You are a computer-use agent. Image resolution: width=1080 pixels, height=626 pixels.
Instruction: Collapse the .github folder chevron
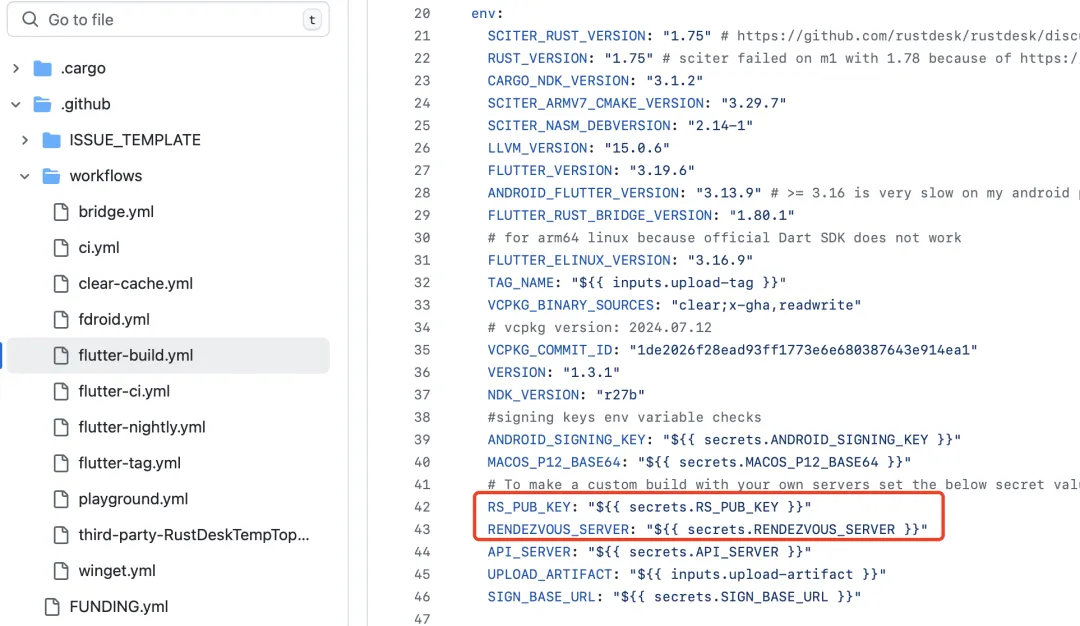15,104
